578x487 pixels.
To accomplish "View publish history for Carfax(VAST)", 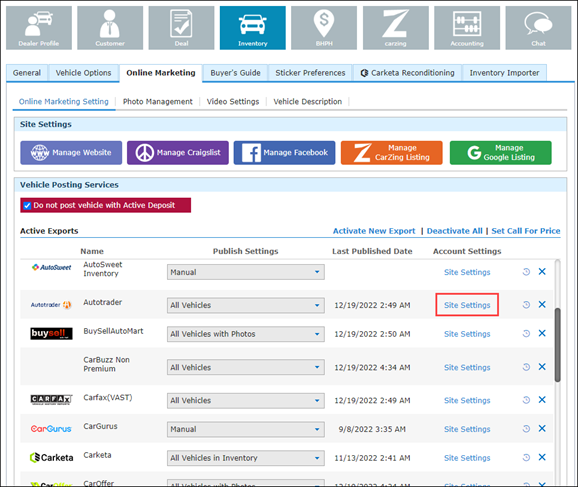I will click(526, 400).
